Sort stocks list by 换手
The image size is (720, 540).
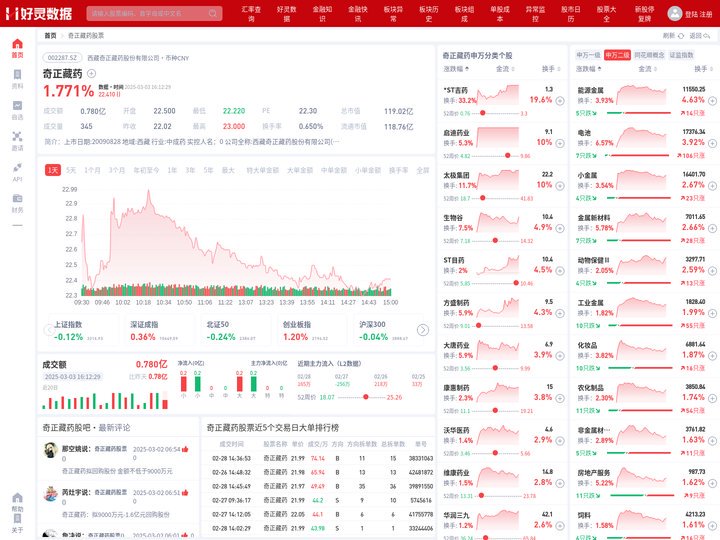click(551, 69)
